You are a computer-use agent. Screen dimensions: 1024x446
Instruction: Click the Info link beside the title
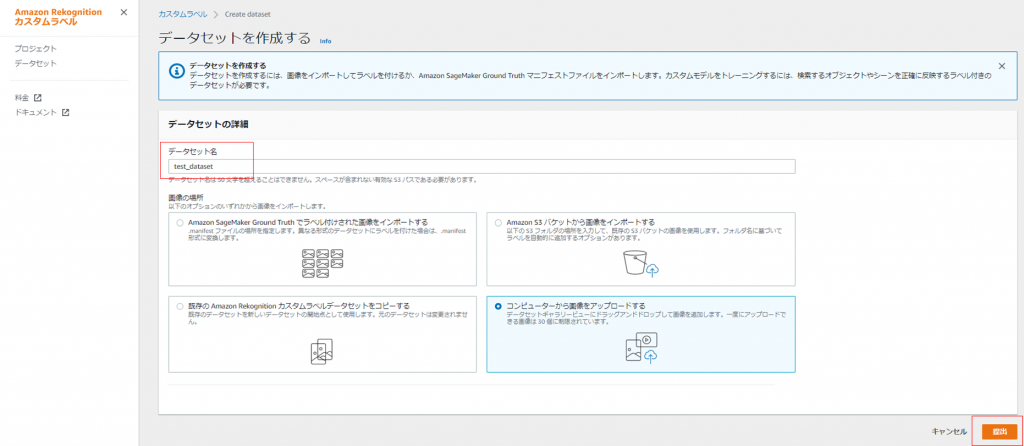point(325,40)
